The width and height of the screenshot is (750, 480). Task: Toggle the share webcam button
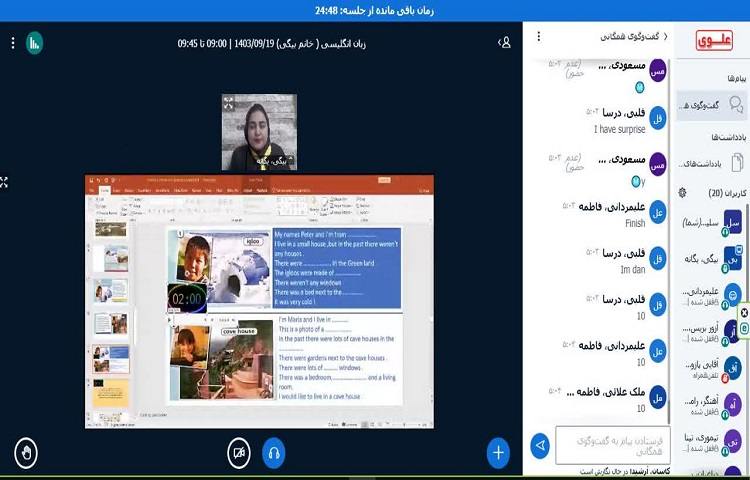[239, 452]
